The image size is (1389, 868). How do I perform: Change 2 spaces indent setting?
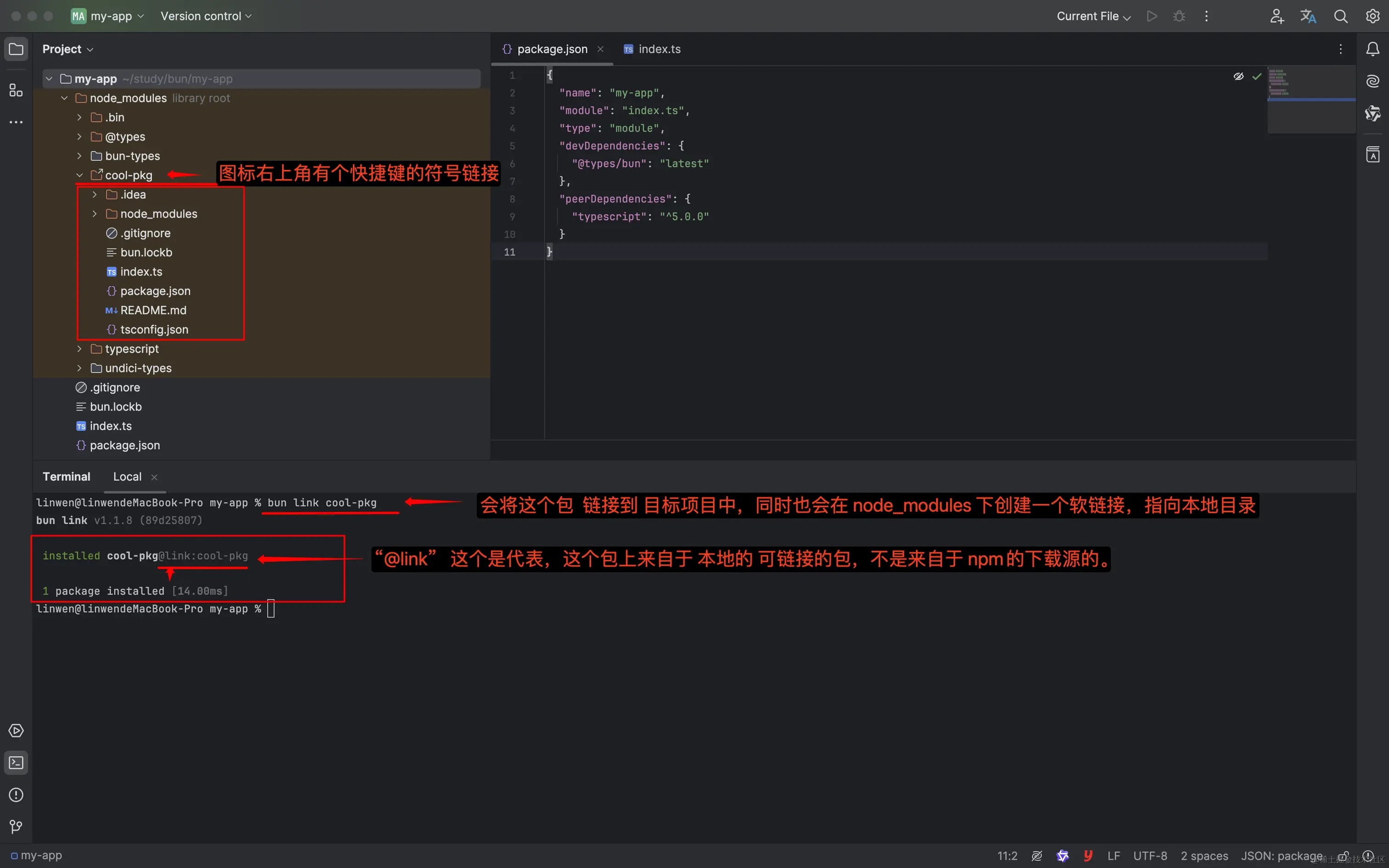[1204, 855]
